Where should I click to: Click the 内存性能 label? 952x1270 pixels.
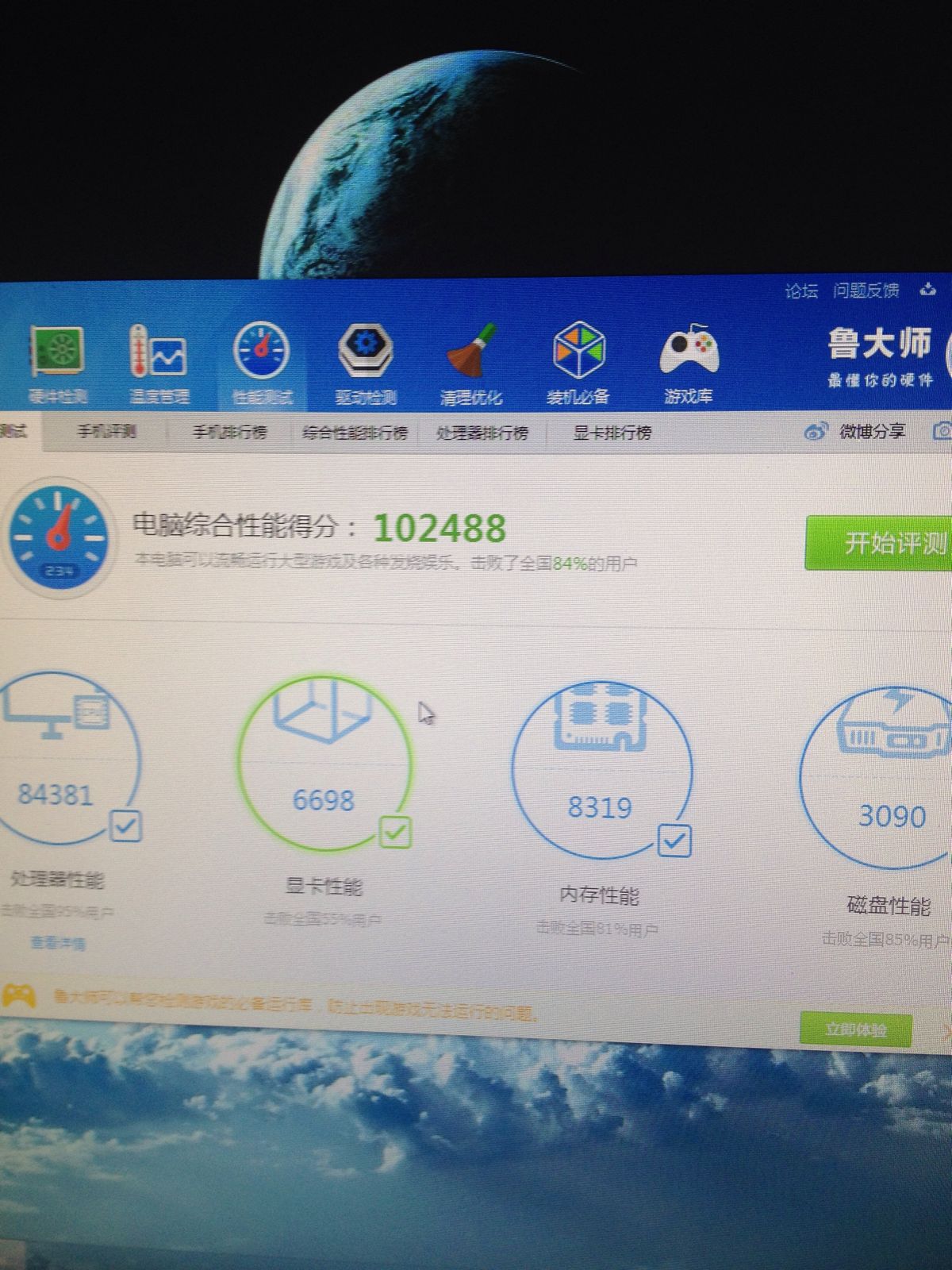click(599, 895)
